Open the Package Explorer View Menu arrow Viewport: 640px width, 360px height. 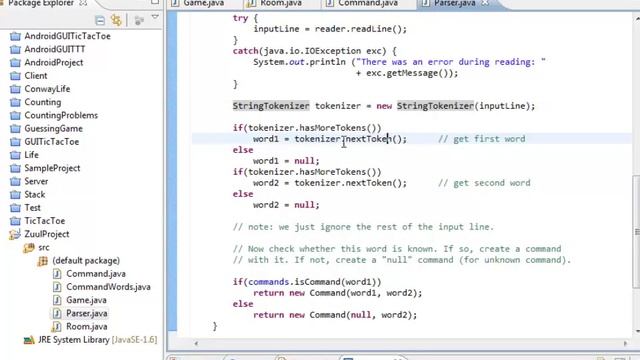[x=155, y=18]
